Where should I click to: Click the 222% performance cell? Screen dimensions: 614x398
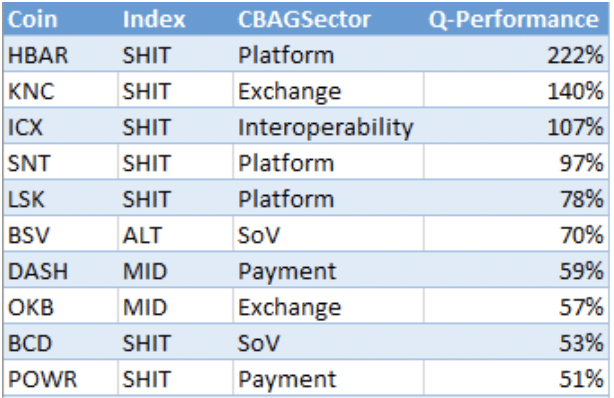516,54
